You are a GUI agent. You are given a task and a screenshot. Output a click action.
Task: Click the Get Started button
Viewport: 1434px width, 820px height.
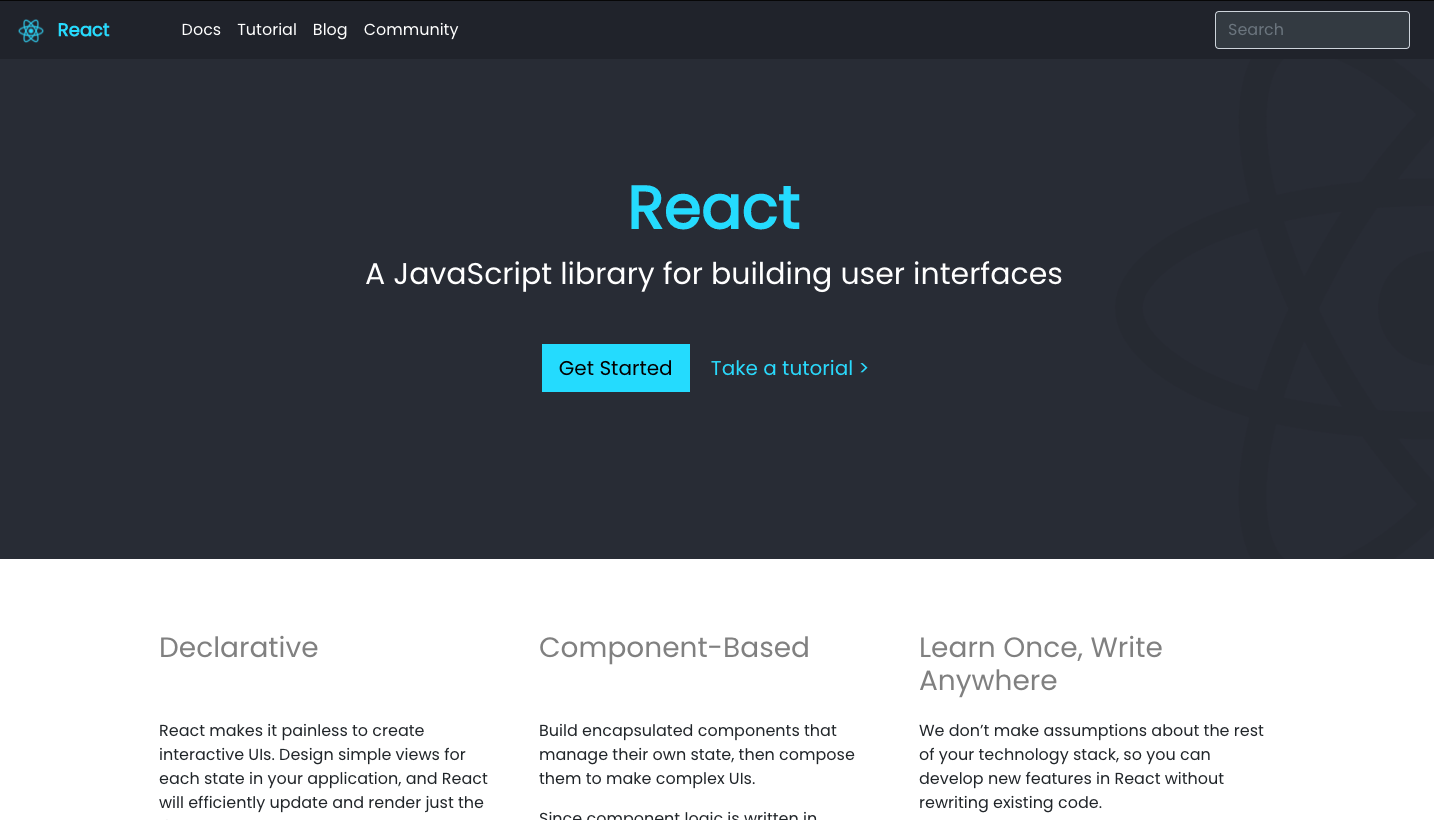tap(616, 368)
